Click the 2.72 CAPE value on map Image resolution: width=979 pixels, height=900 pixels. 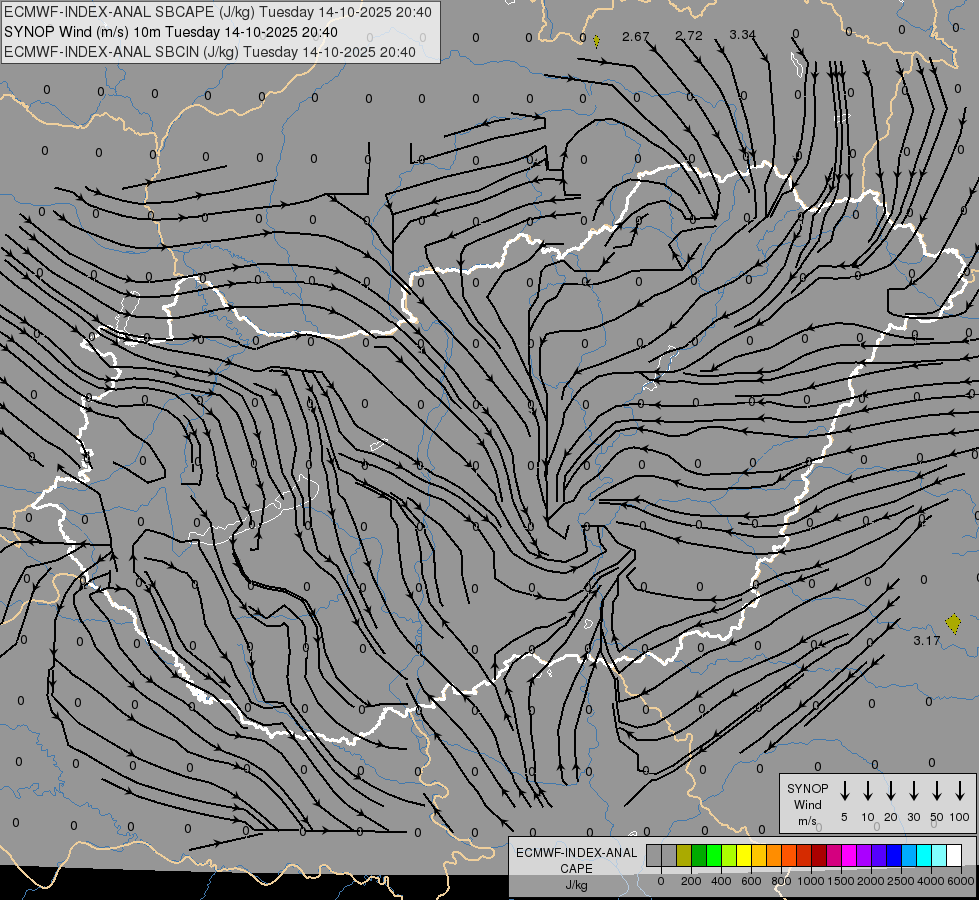point(689,36)
